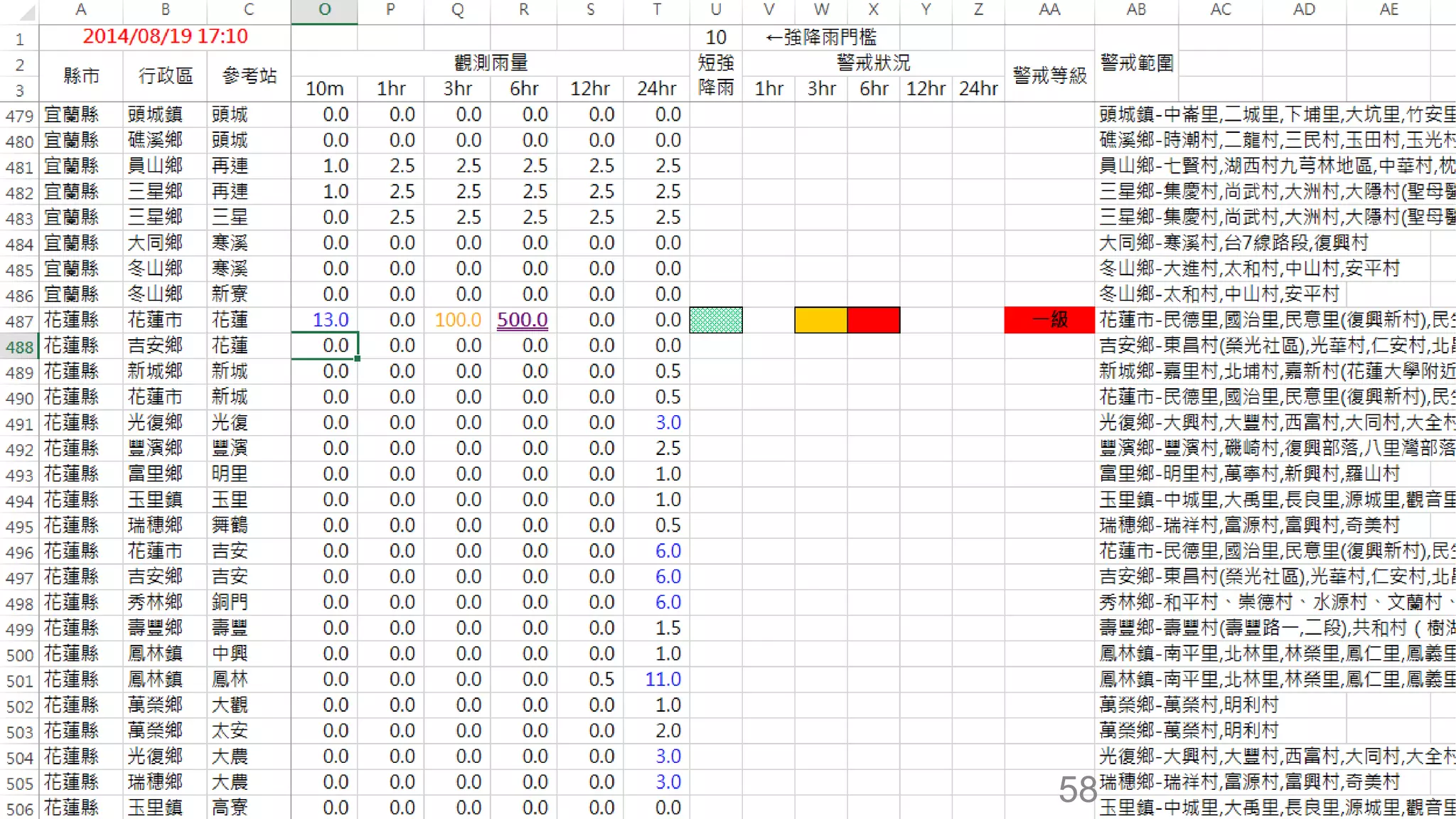1456x819 pixels.
Task: Click the red 6hr warning cell
Action: pyautogui.click(x=874, y=320)
